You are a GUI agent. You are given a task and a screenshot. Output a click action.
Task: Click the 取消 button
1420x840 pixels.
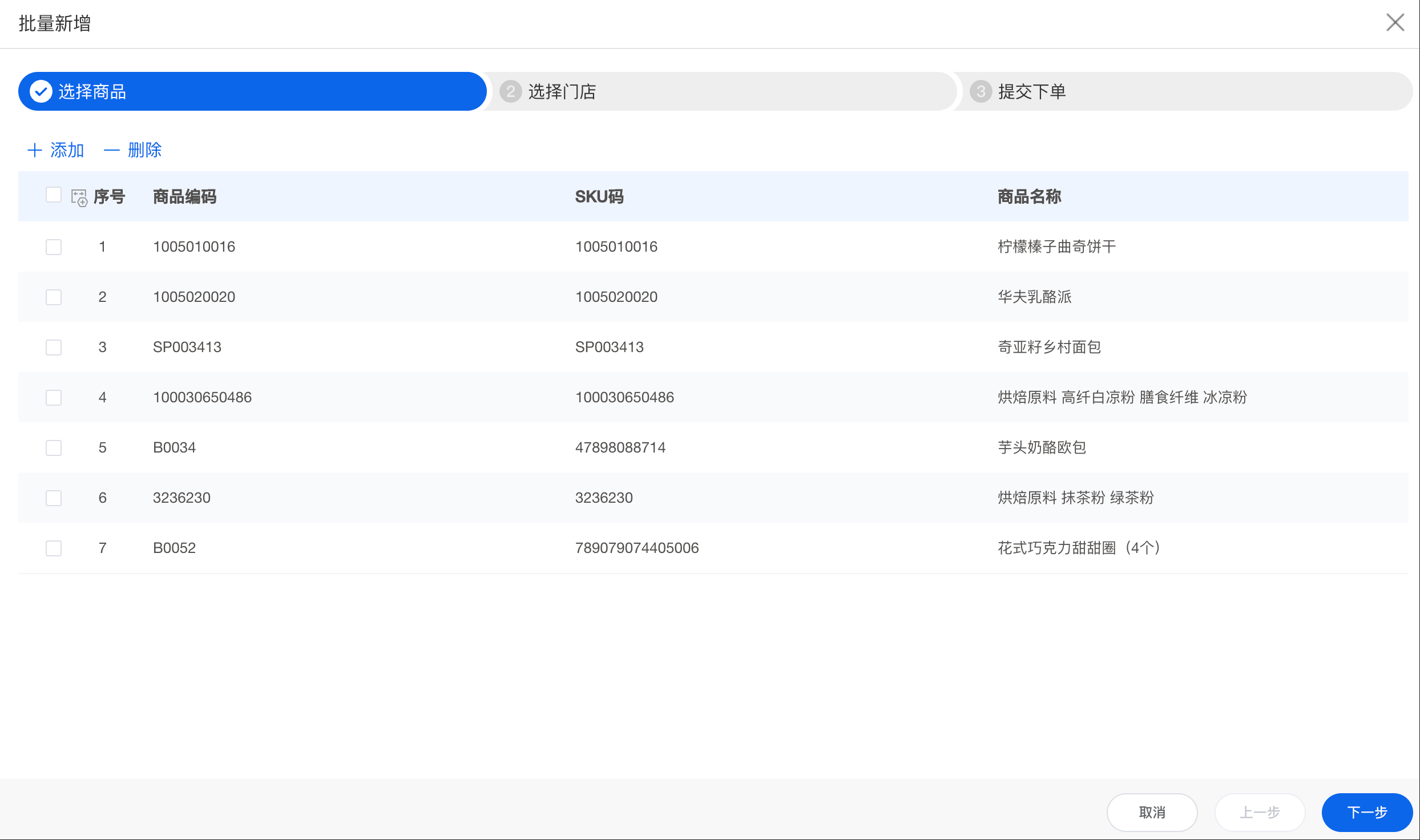coord(1152,812)
